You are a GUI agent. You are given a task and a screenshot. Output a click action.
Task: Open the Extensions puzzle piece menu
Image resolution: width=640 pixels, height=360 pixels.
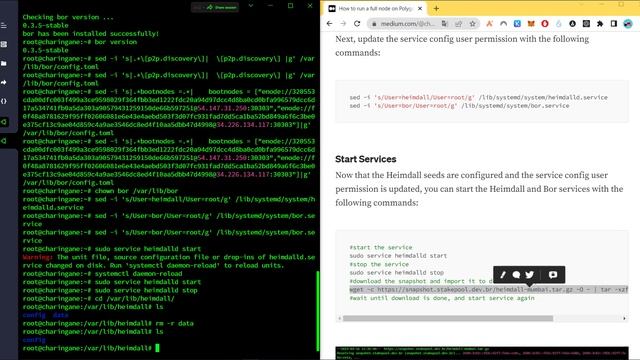[x=600, y=24]
